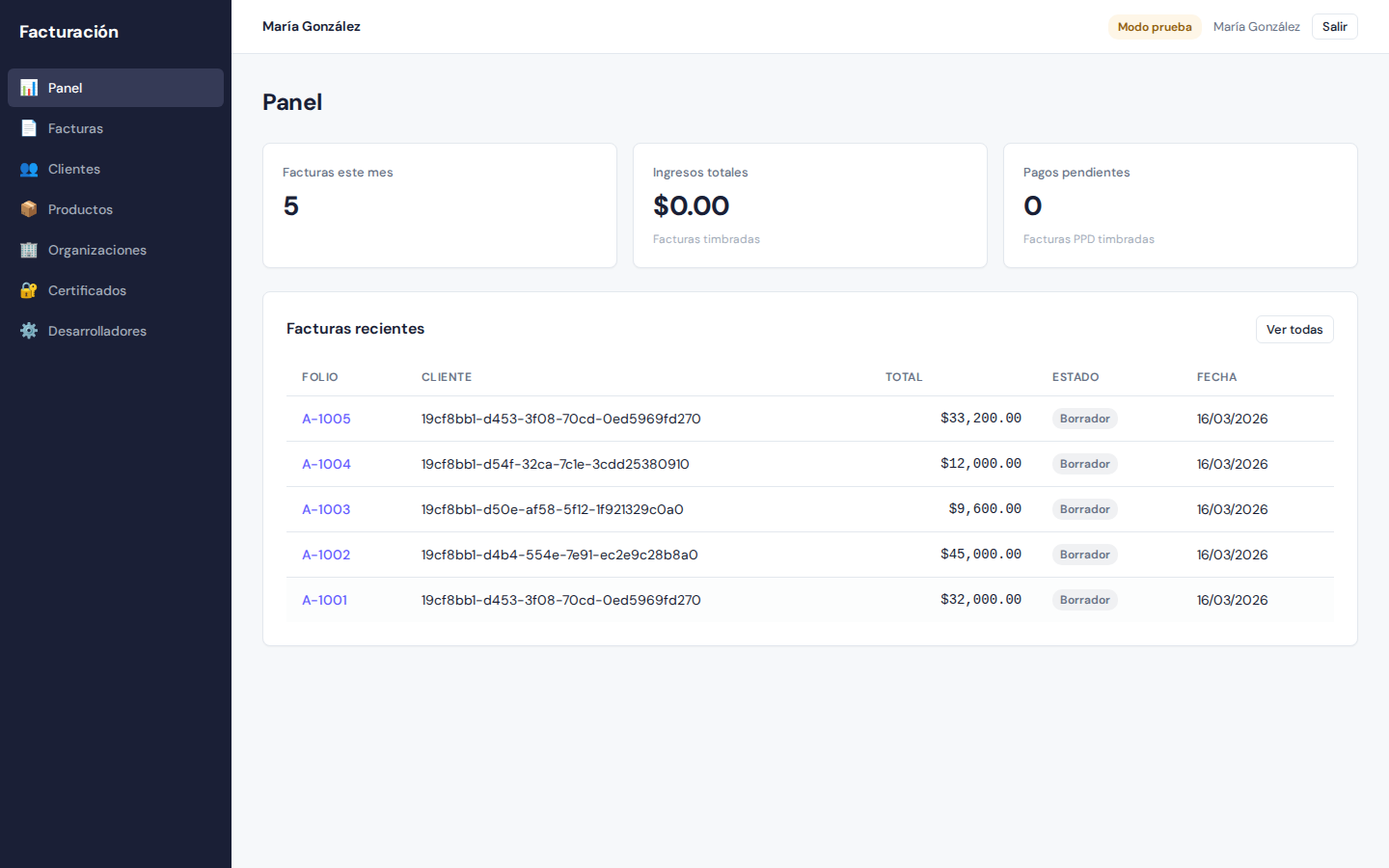Click the Facturación app logo text
Screen dimensions: 1389x868
(68, 31)
